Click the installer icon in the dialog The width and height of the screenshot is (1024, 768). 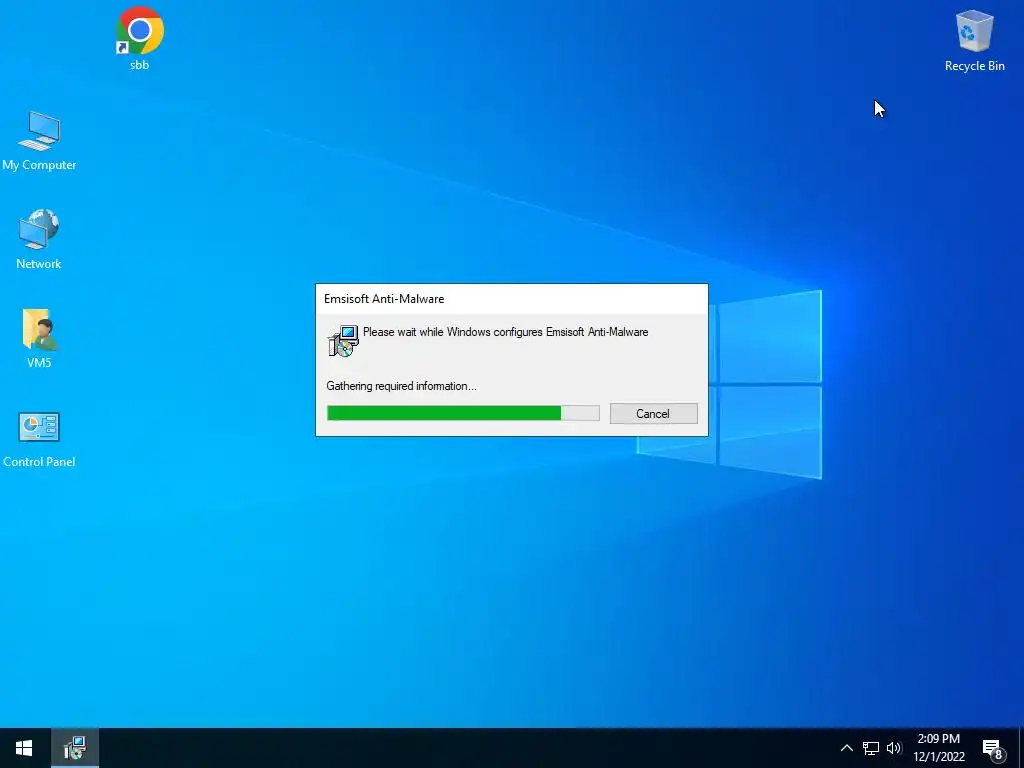(343, 341)
